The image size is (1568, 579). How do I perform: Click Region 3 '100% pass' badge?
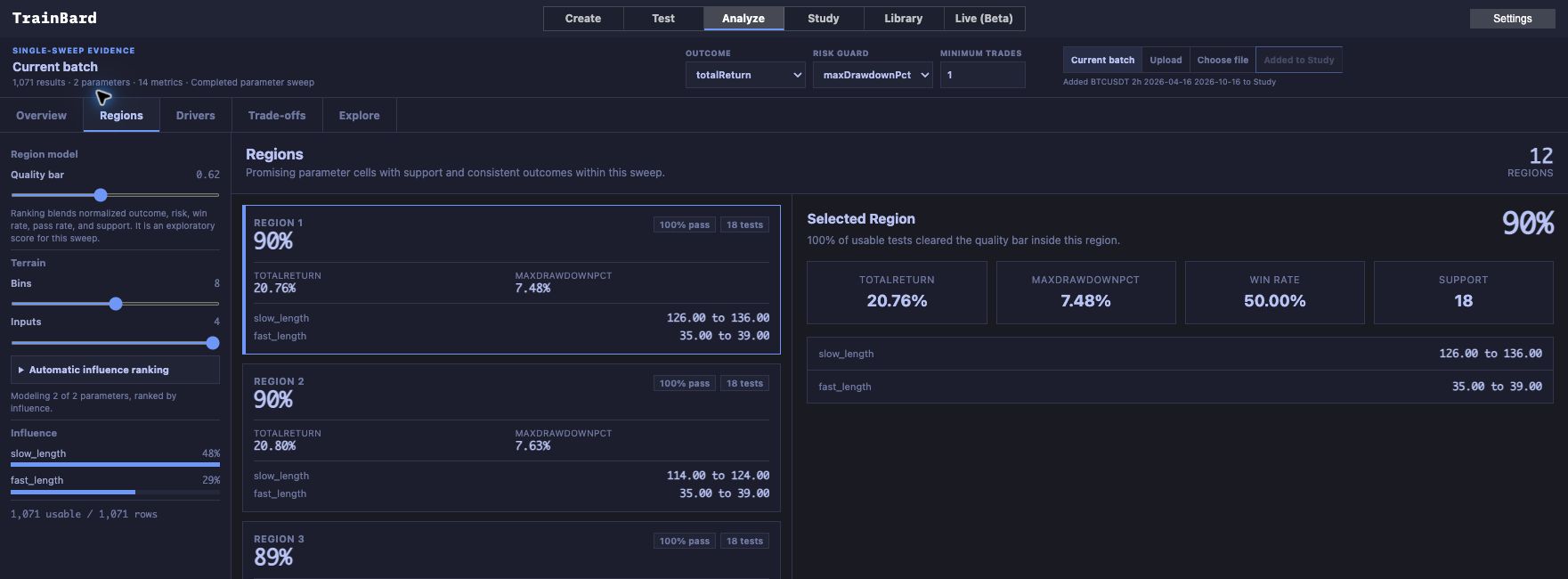(x=685, y=542)
